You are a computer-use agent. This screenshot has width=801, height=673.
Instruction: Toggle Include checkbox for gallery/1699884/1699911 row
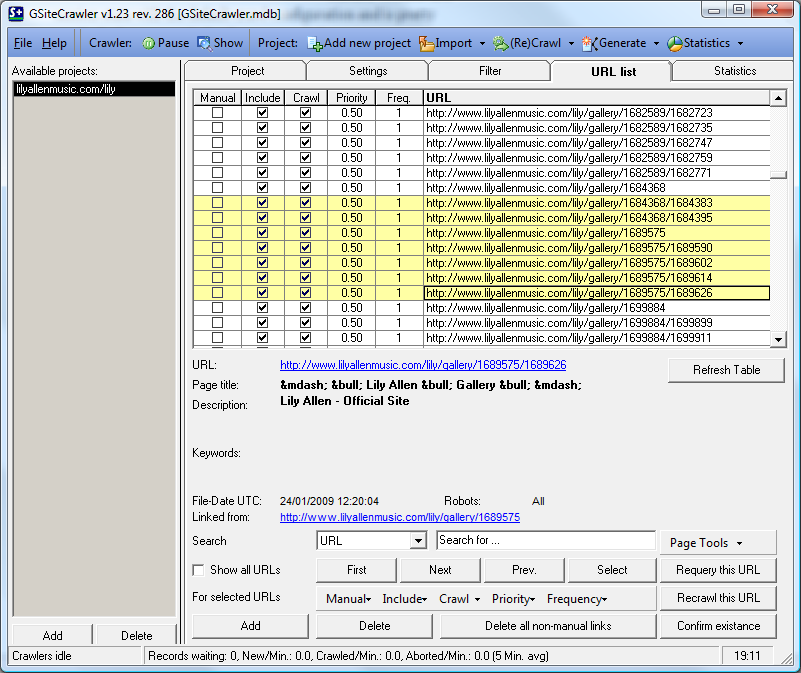pos(263,338)
